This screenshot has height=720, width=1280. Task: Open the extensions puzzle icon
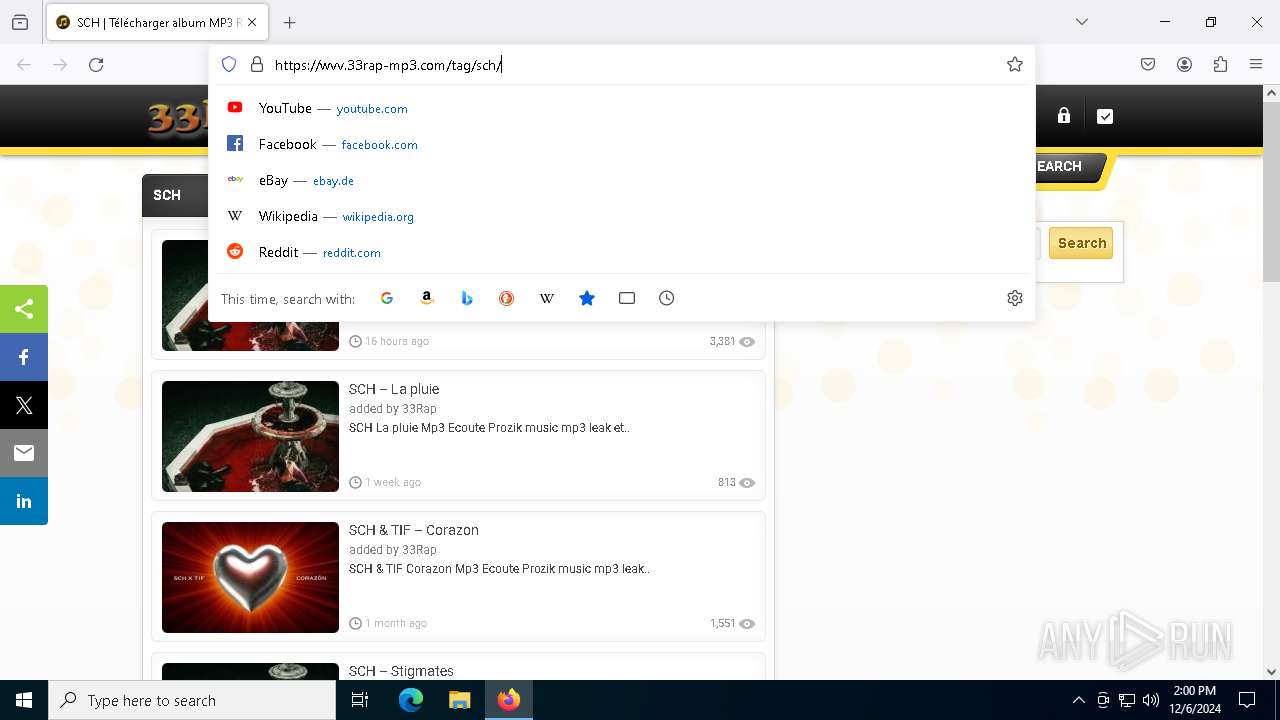(1220, 64)
